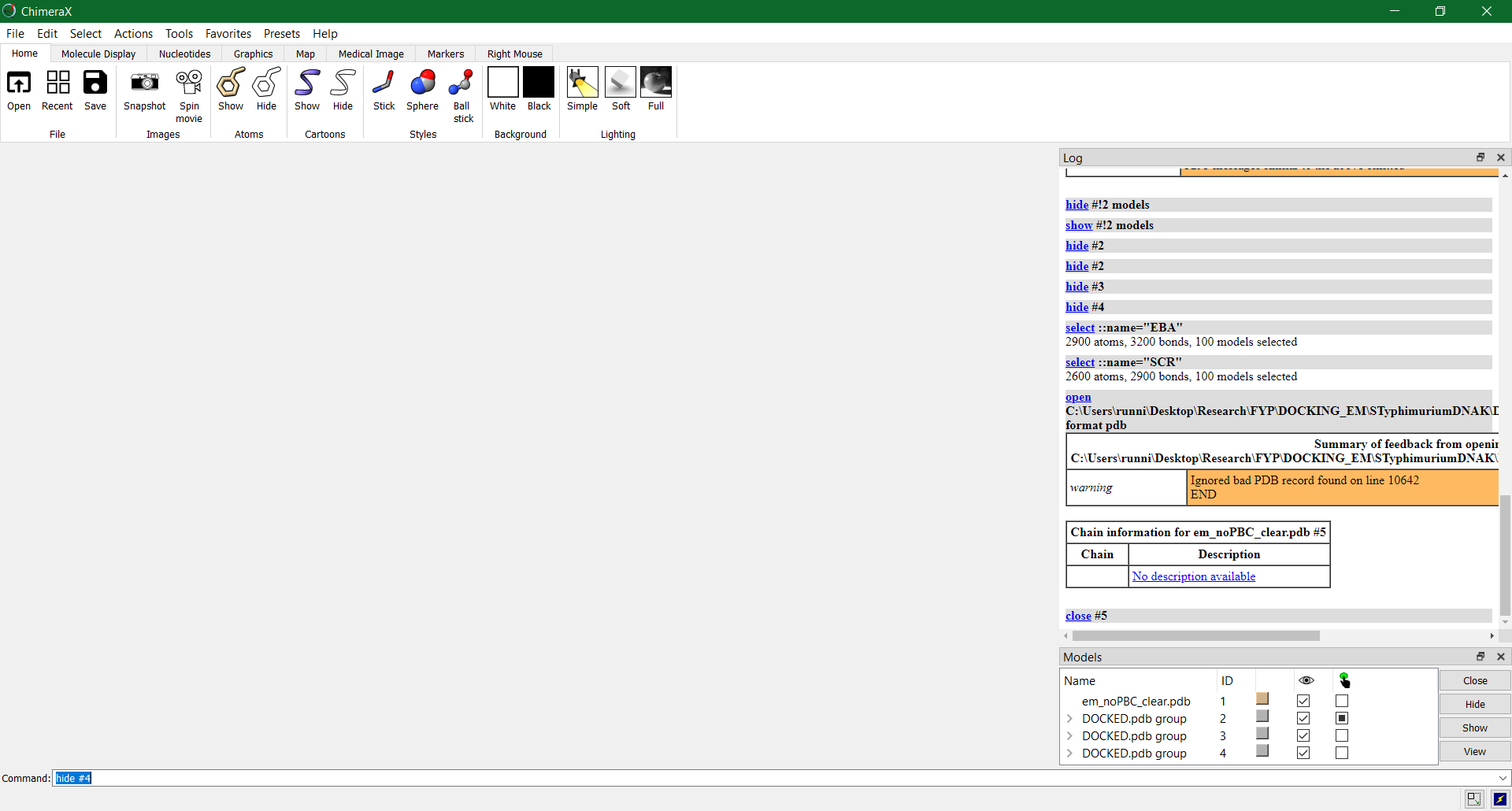
Task: Show cartoons using the ribbon icon
Action: (x=307, y=83)
